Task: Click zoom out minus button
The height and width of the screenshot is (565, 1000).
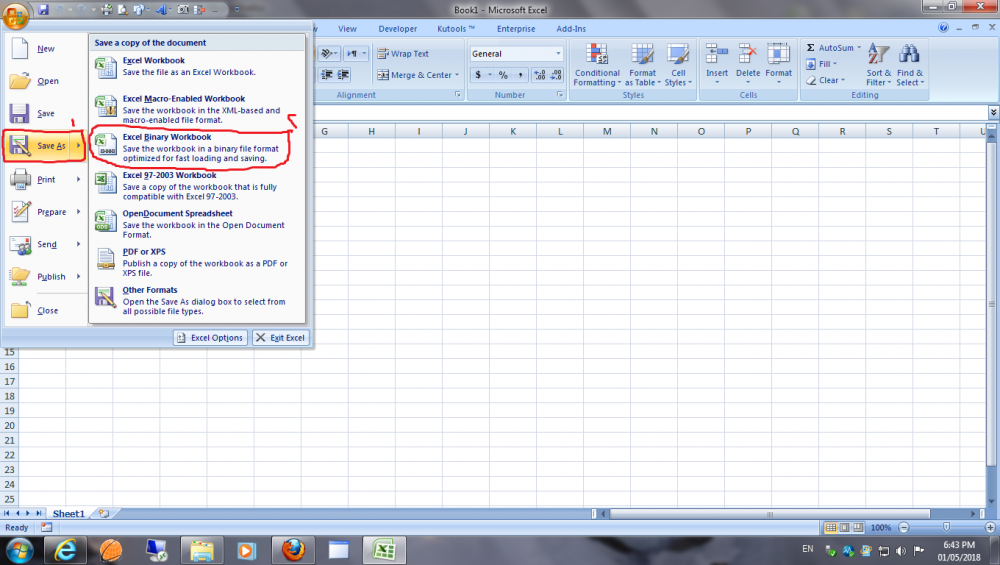Action: (903, 528)
